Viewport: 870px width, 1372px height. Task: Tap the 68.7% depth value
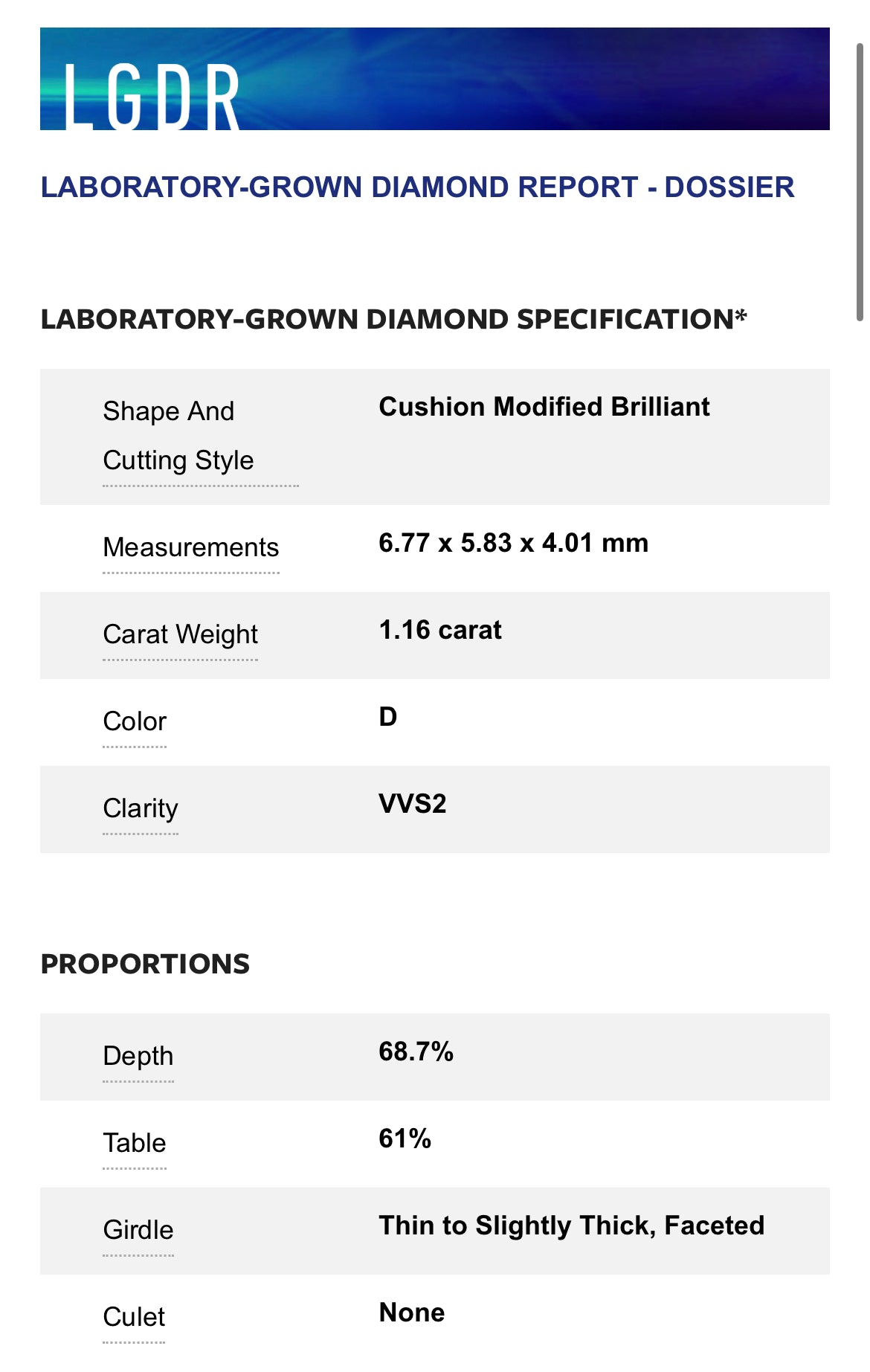[x=416, y=1052]
